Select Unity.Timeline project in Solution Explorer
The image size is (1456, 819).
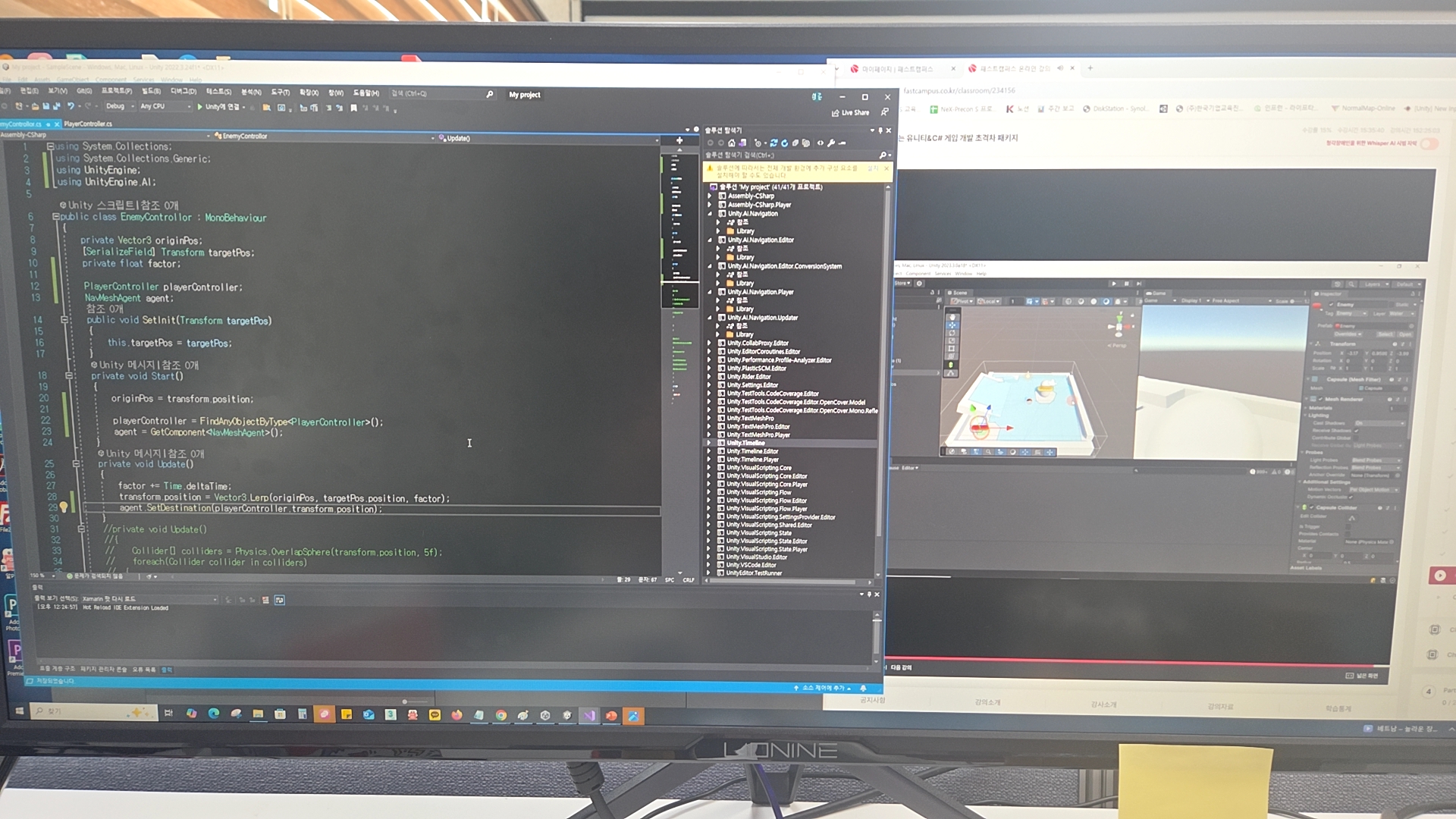[x=746, y=443]
